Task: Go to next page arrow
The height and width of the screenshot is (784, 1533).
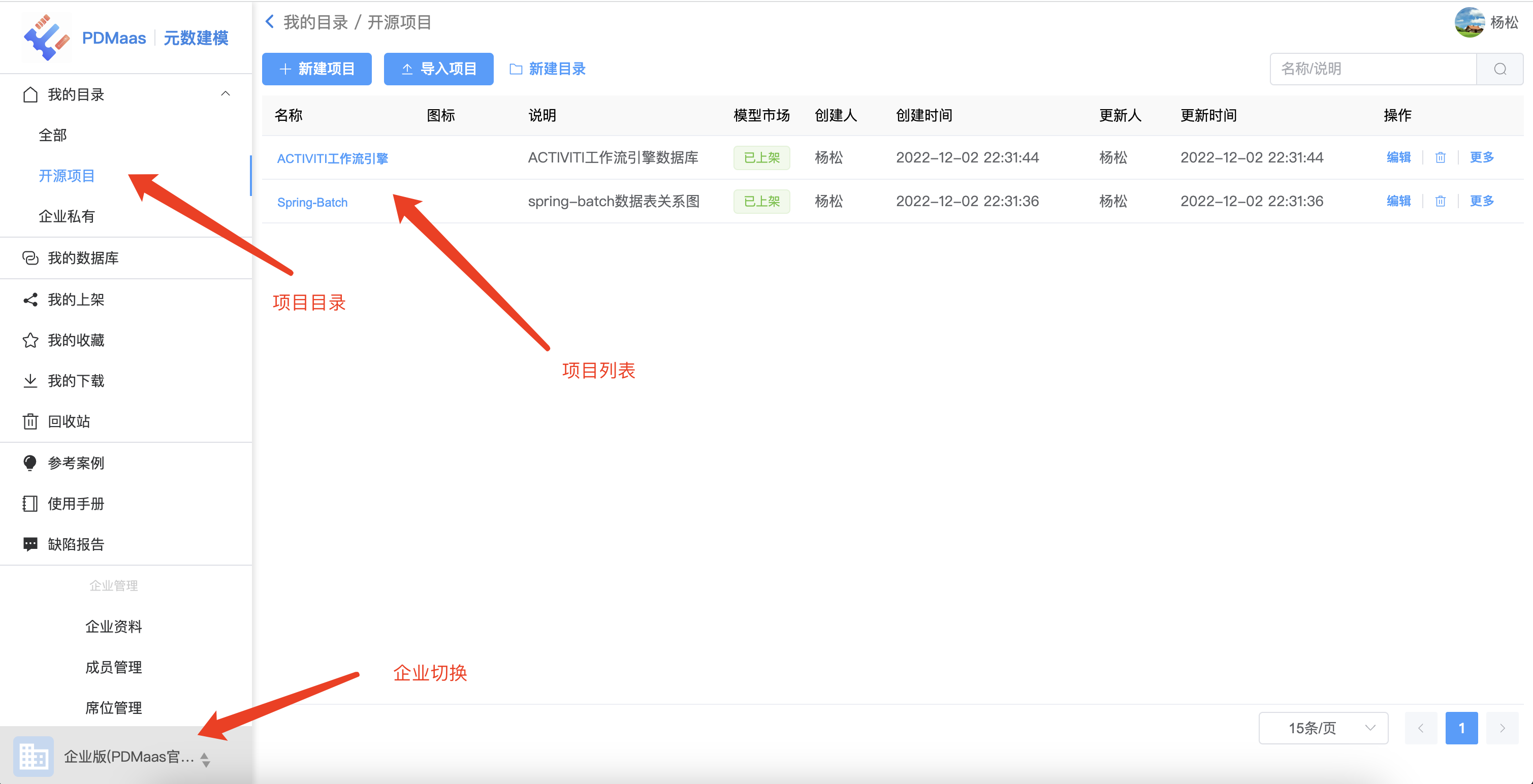Action: [1502, 728]
